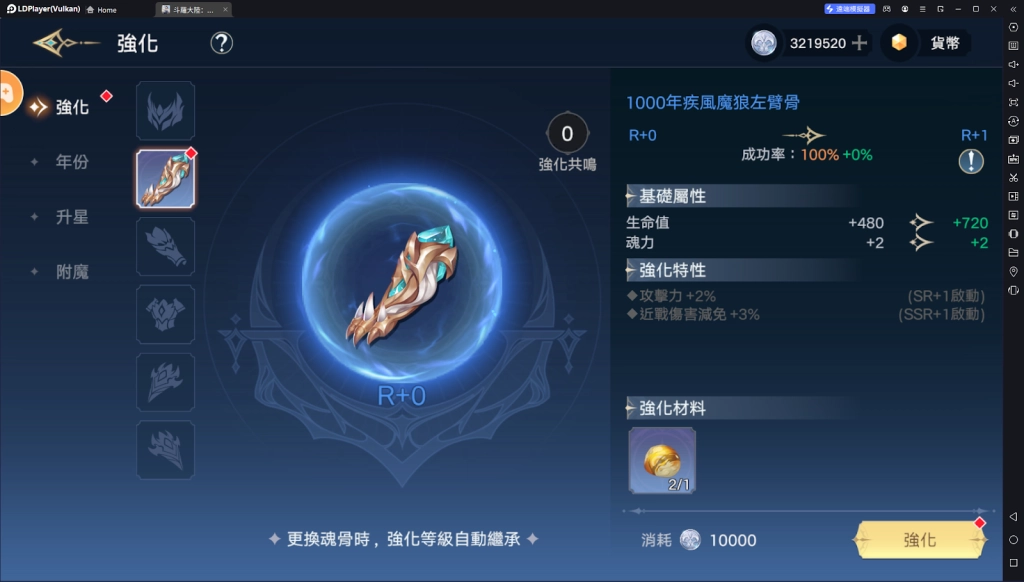Select the left arm bone slot

pos(165,178)
